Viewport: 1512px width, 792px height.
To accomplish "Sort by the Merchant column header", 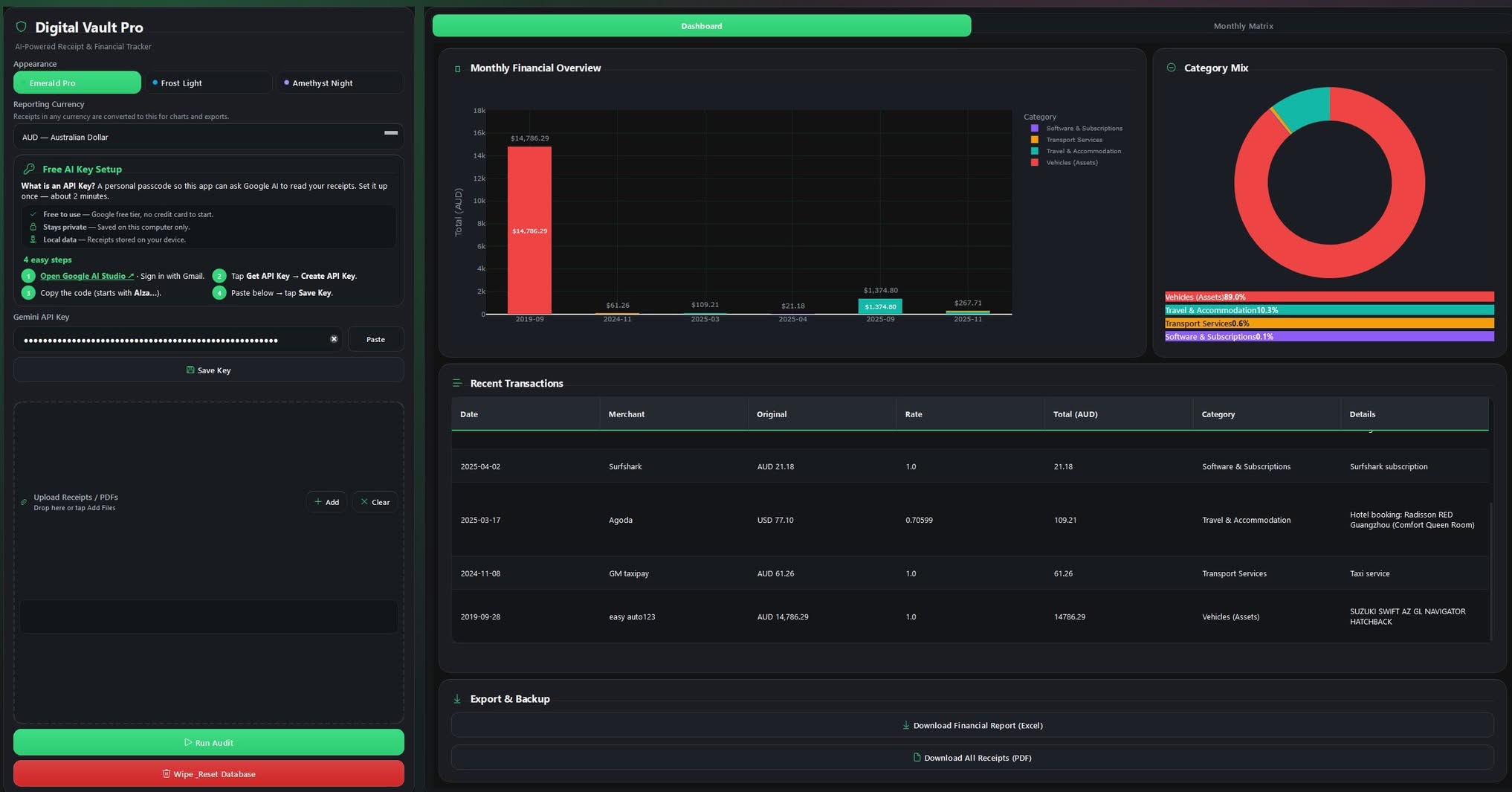I will (x=673, y=414).
